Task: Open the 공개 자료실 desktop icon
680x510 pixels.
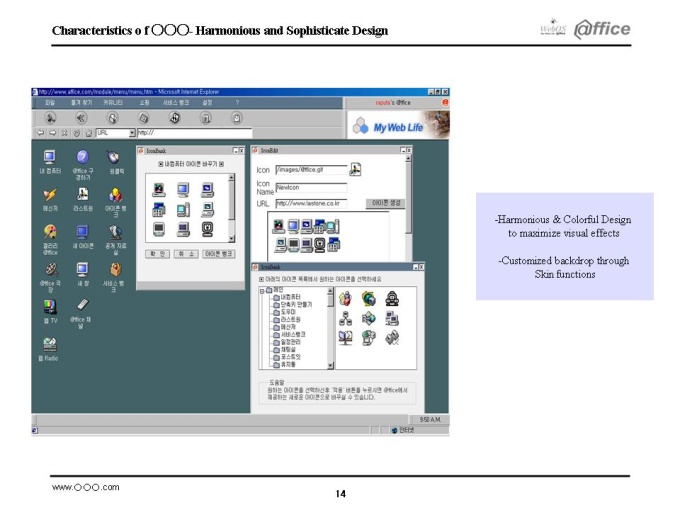Action: (x=115, y=232)
